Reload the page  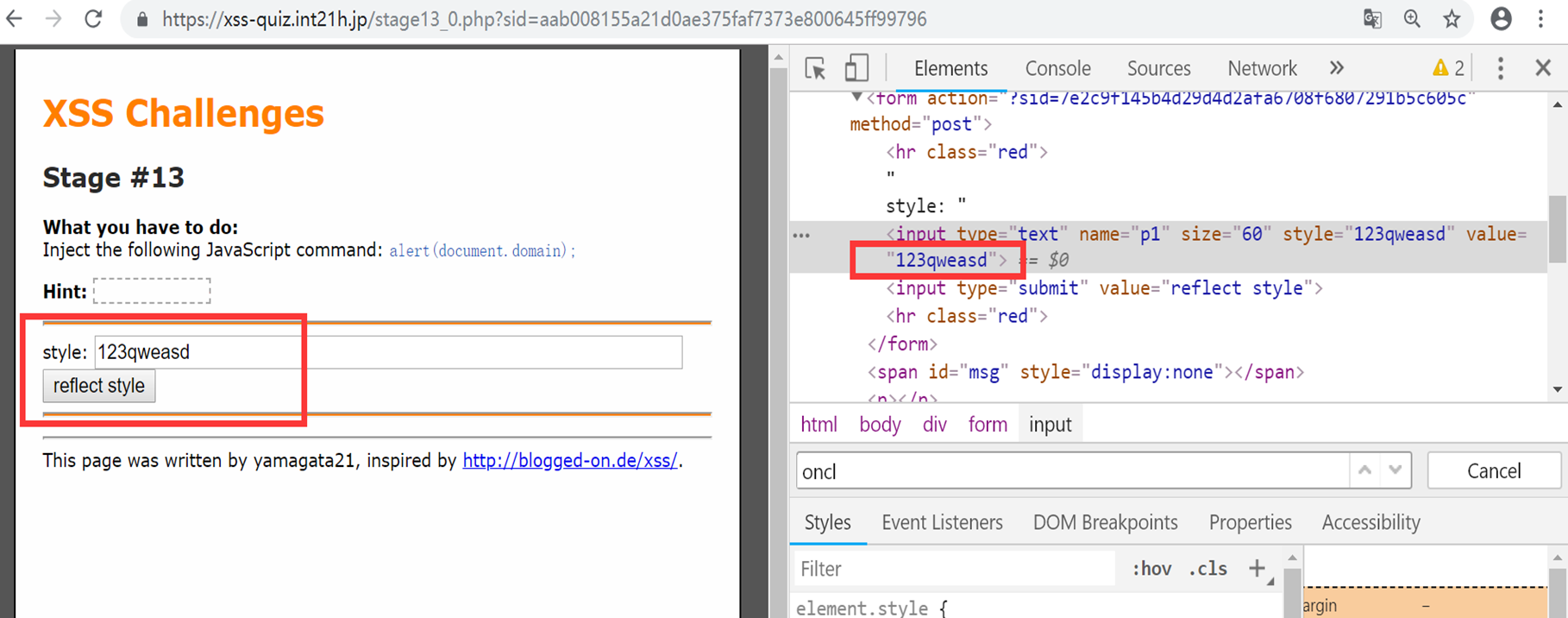pyautogui.click(x=93, y=19)
